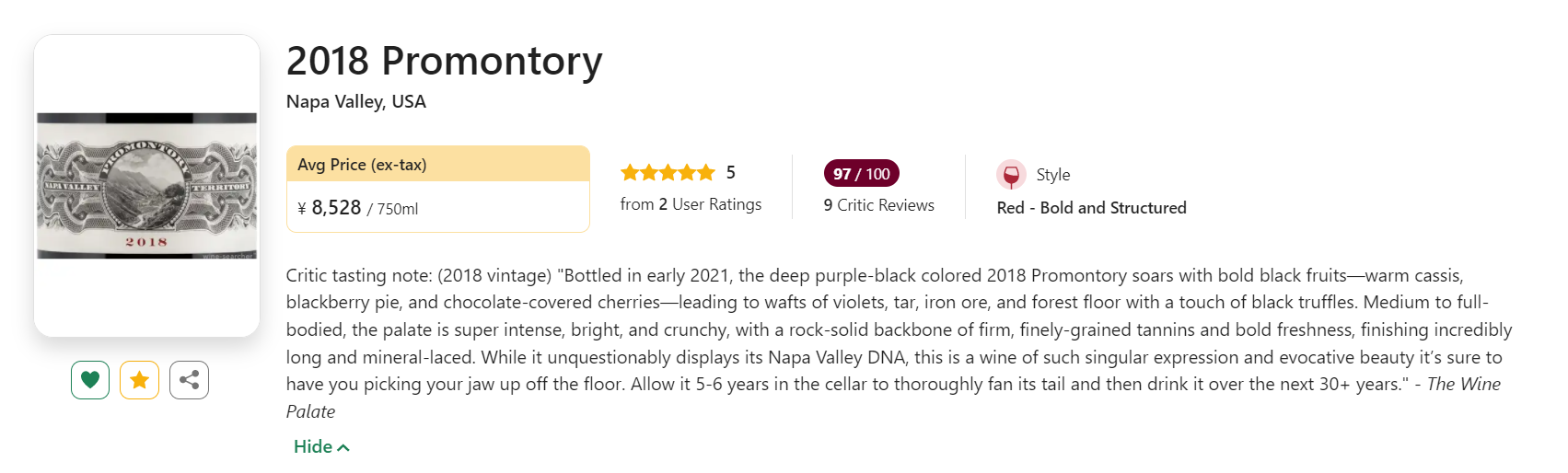This screenshot has height=473, width=1568.
Task: Click the Avg Price (ex-tax) header
Action: (362, 165)
